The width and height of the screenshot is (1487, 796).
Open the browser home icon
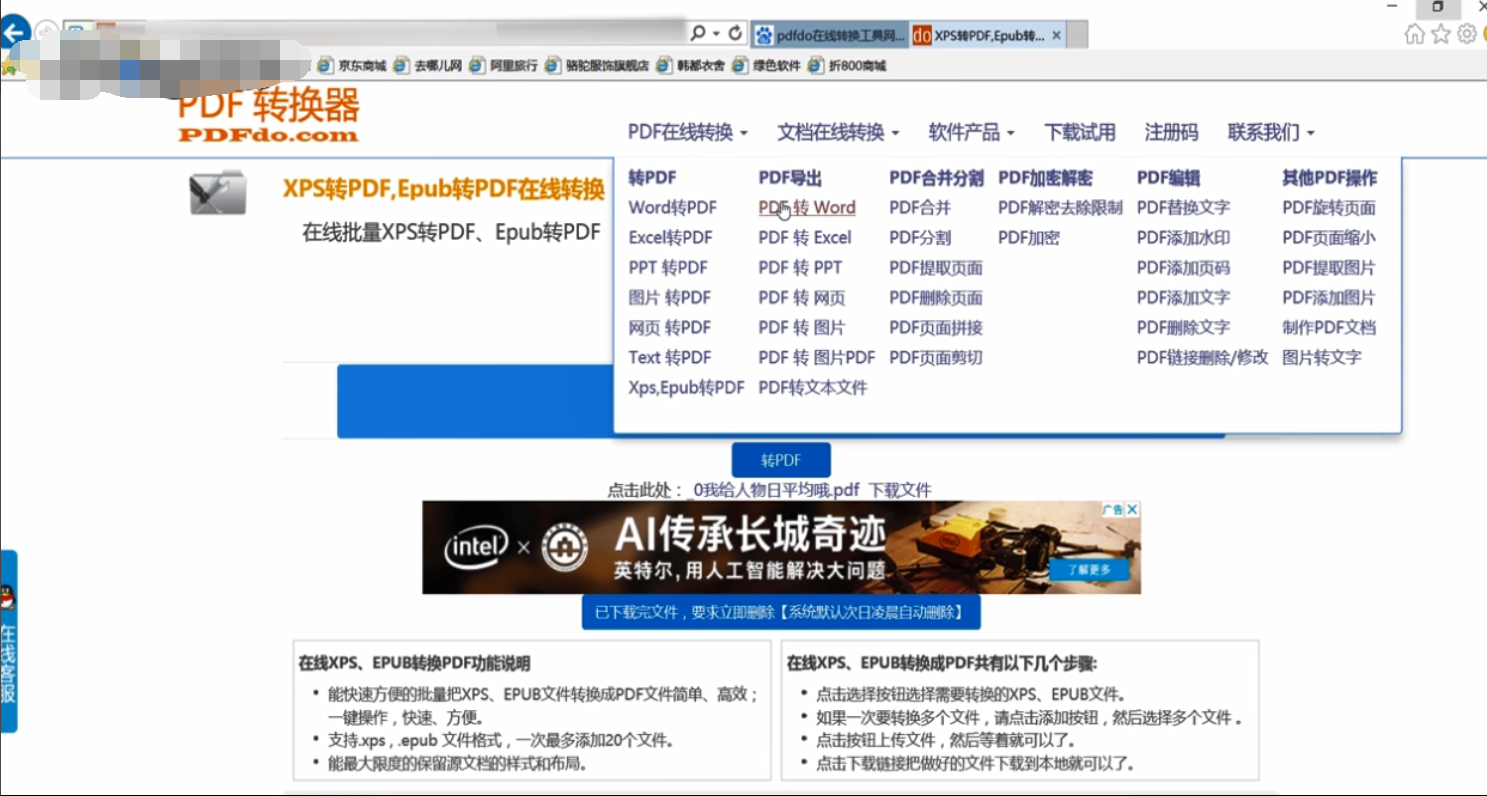1414,34
